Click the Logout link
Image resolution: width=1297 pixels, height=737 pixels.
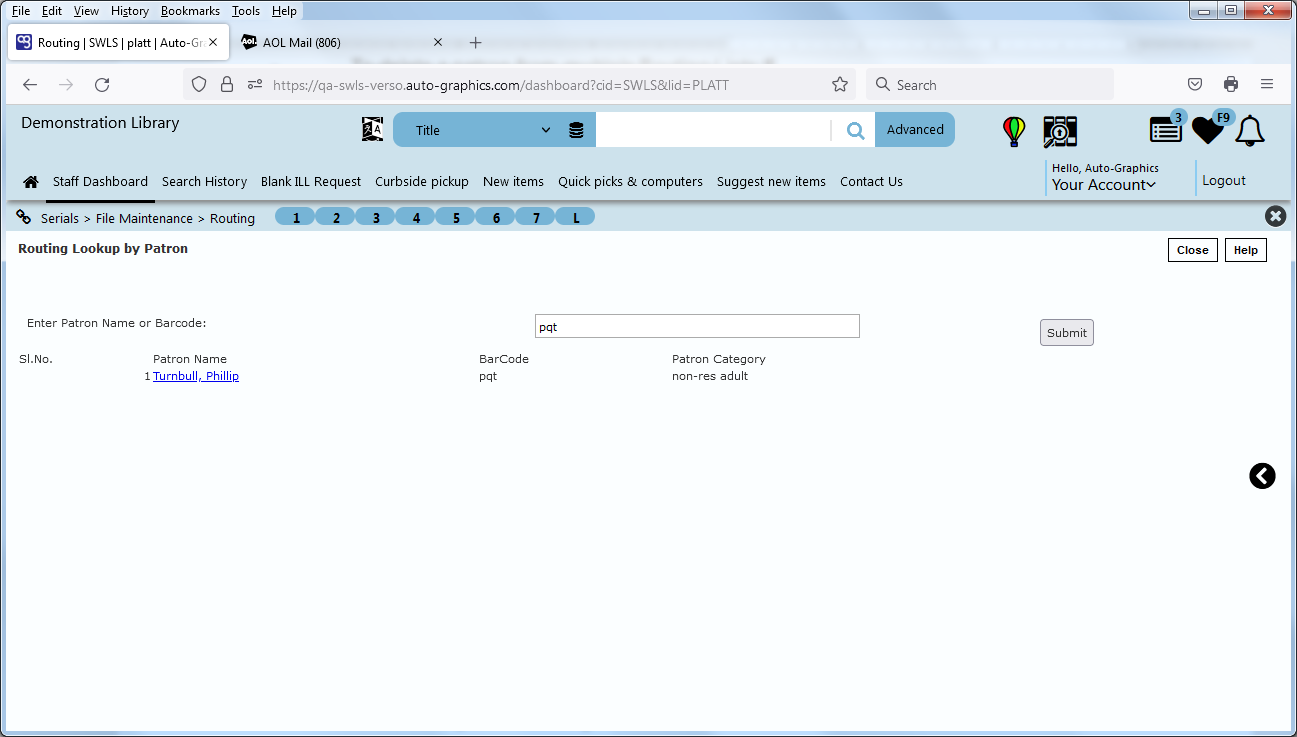click(1224, 181)
